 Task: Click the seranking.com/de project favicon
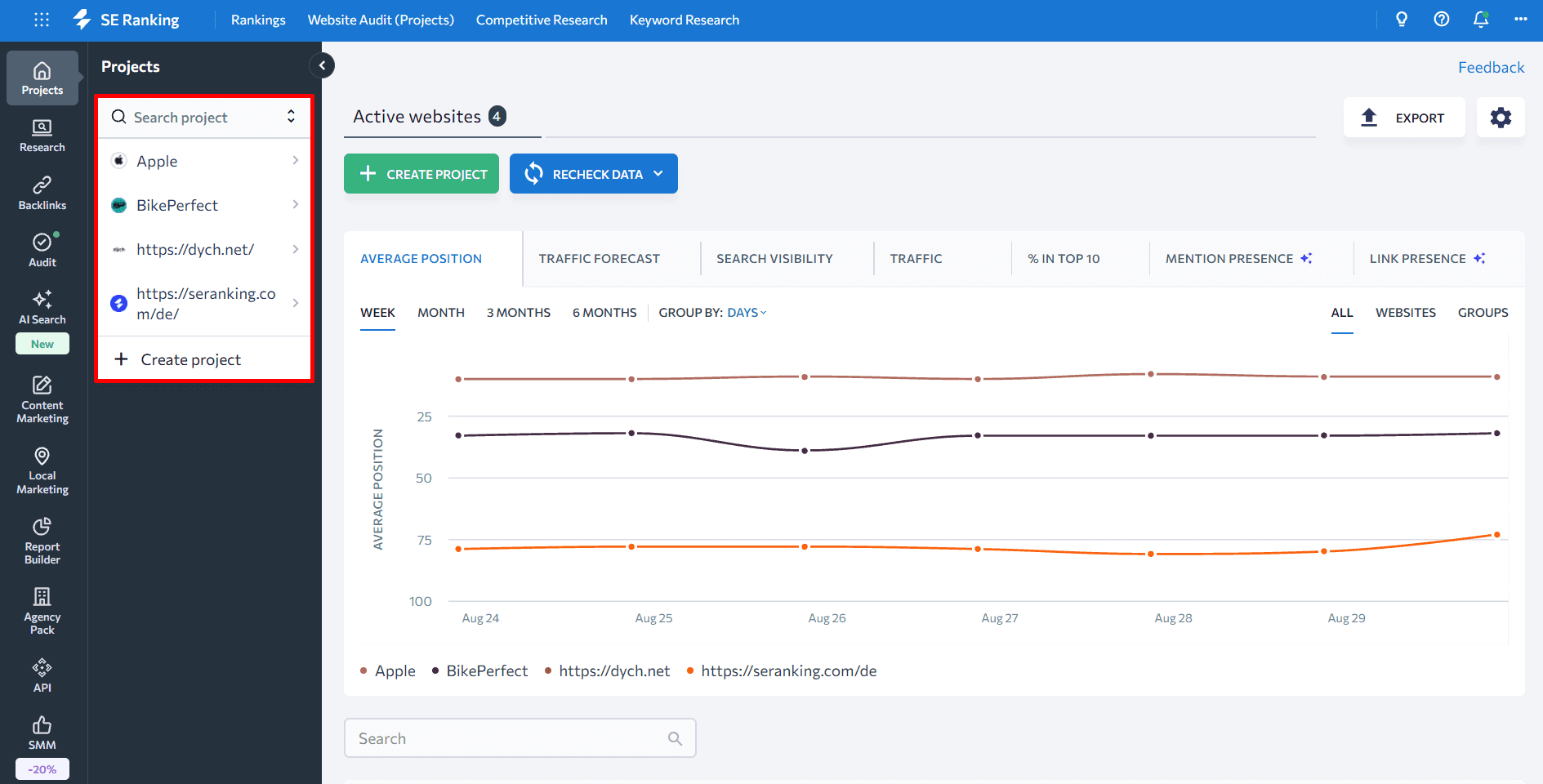(119, 303)
